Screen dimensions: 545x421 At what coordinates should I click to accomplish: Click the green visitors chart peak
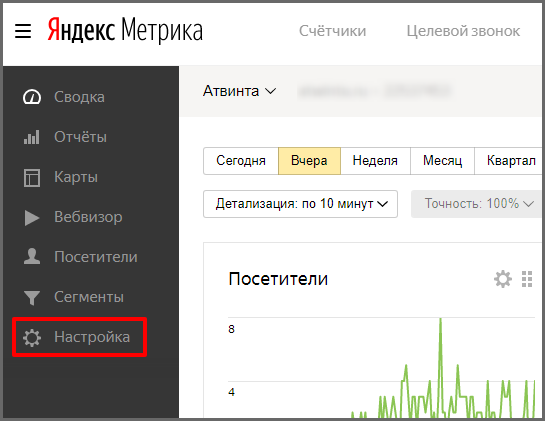(440, 320)
